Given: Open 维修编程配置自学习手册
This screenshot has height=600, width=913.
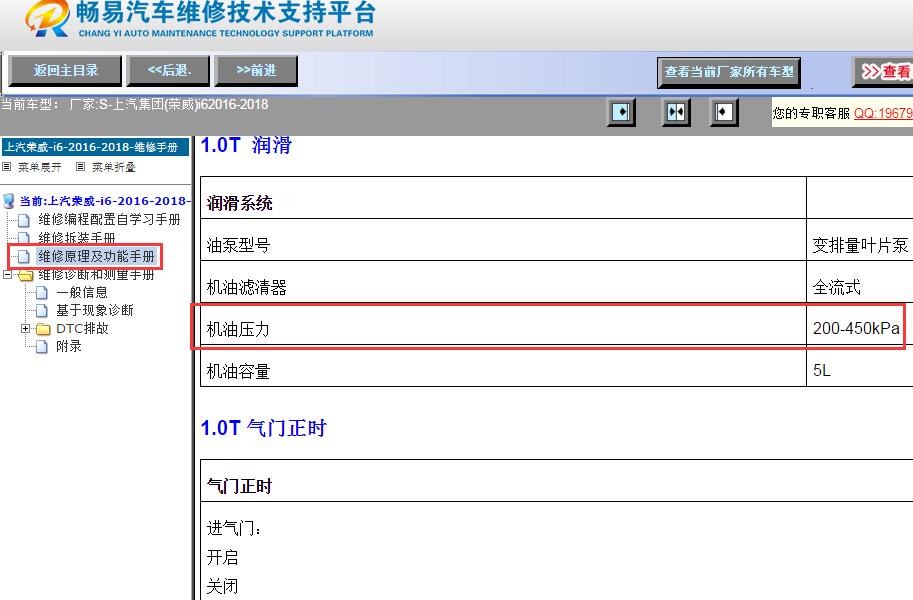Looking at the screenshot, I should click(x=109, y=220).
